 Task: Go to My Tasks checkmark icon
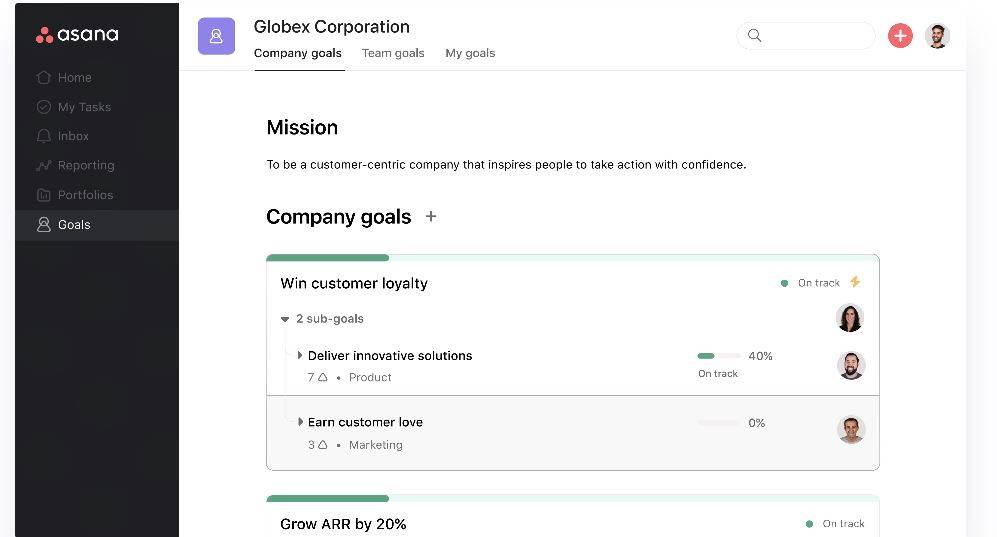(x=44, y=107)
